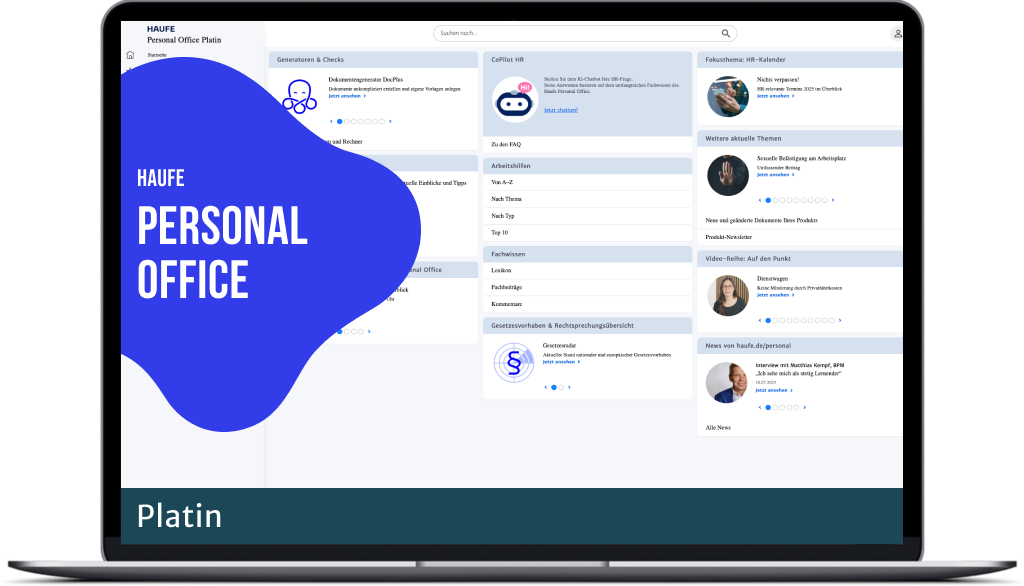Click the Gesetzesradar paragraph radar icon
Screen dimensions: 1024x586
[x=513, y=362]
